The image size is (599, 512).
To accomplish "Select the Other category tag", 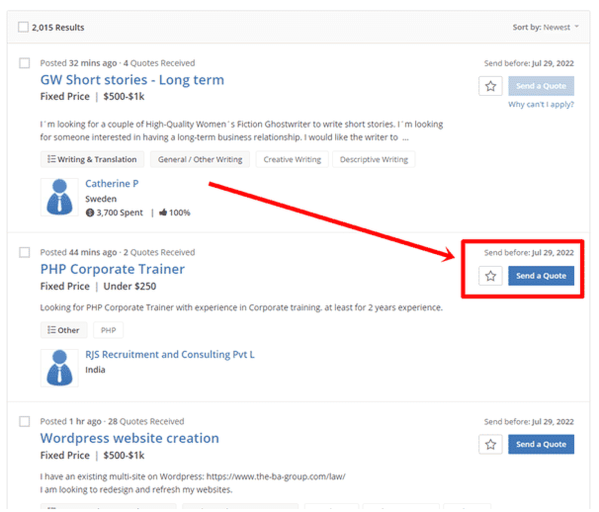I will point(64,330).
